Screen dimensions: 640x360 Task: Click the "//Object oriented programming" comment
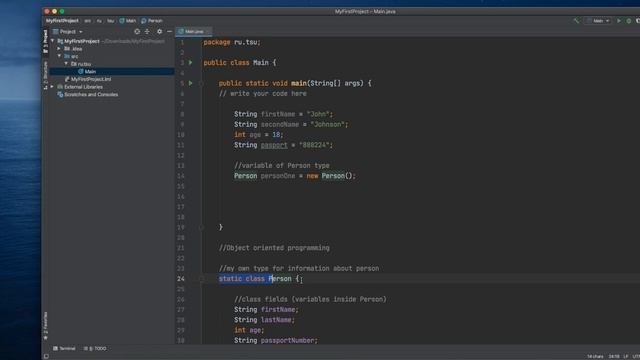[x=274, y=248]
